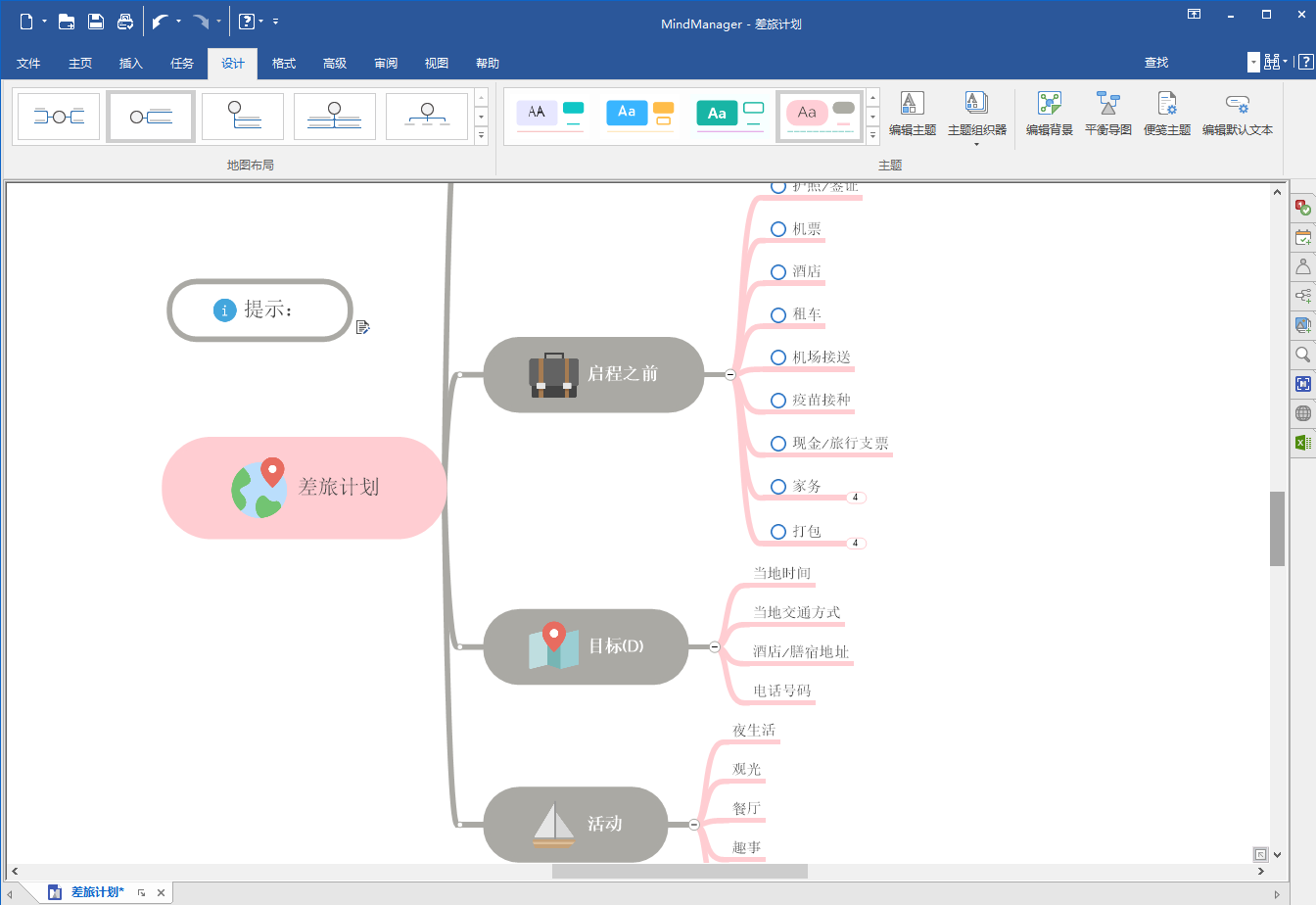Viewport: 1316px width, 905px height.
Task: Click the Excel export icon in right sidebar
Action: coord(1302,440)
